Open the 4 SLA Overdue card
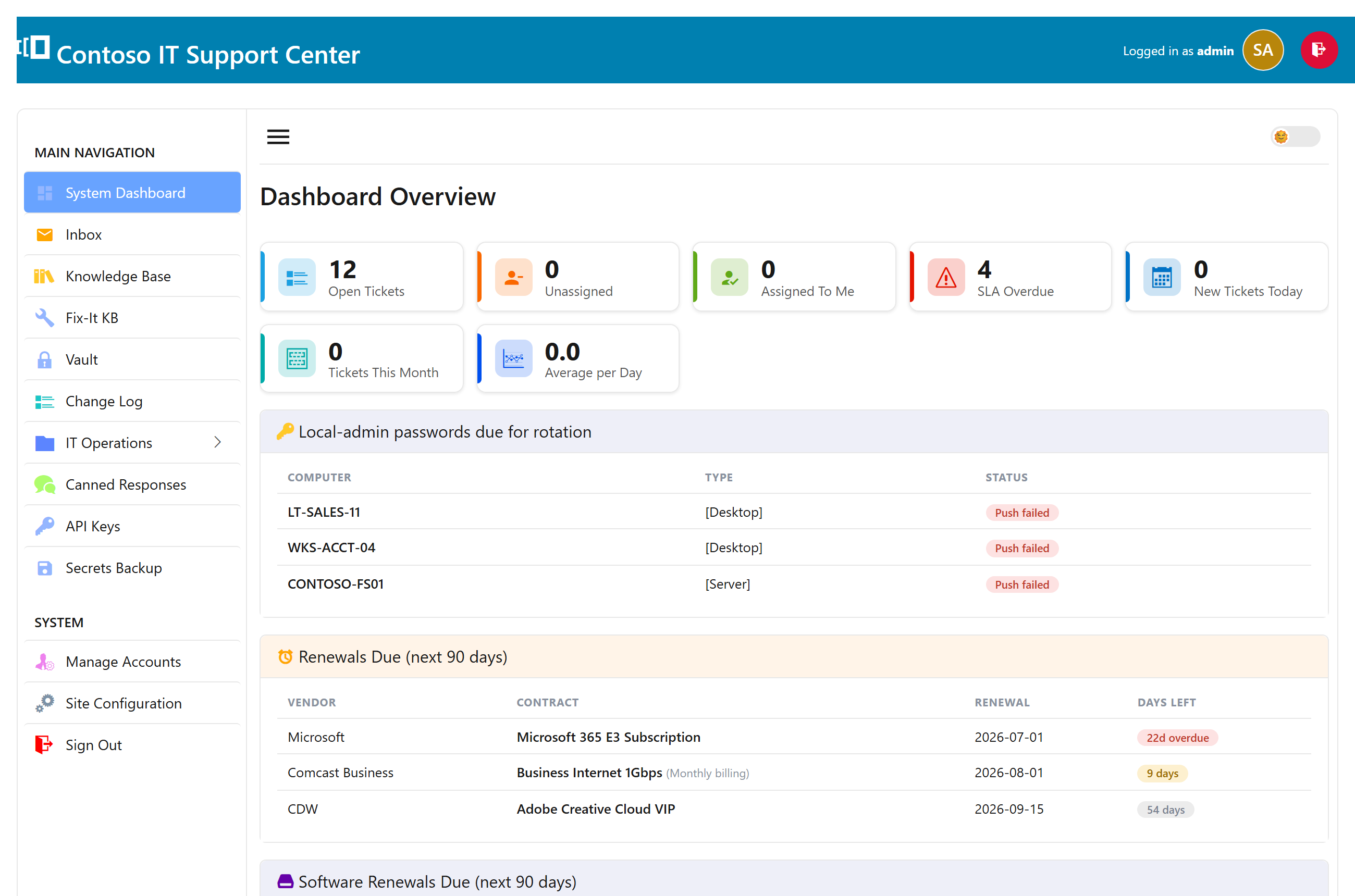The height and width of the screenshot is (896, 1355). (x=1010, y=277)
